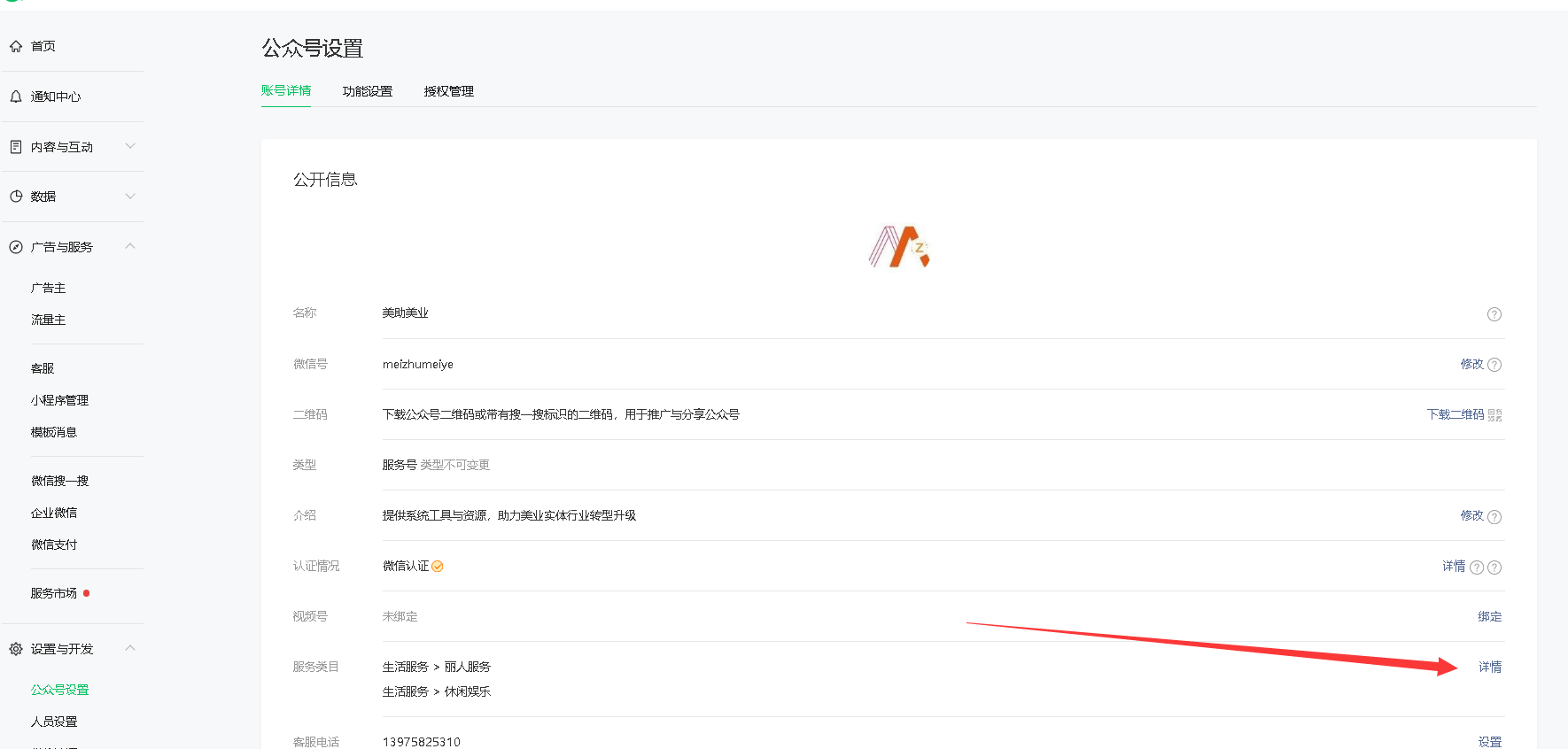Click the 生活服务 > 休闲娱乐 category text
The width and height of the screenshot is (1568, 749).
point(437,691)
